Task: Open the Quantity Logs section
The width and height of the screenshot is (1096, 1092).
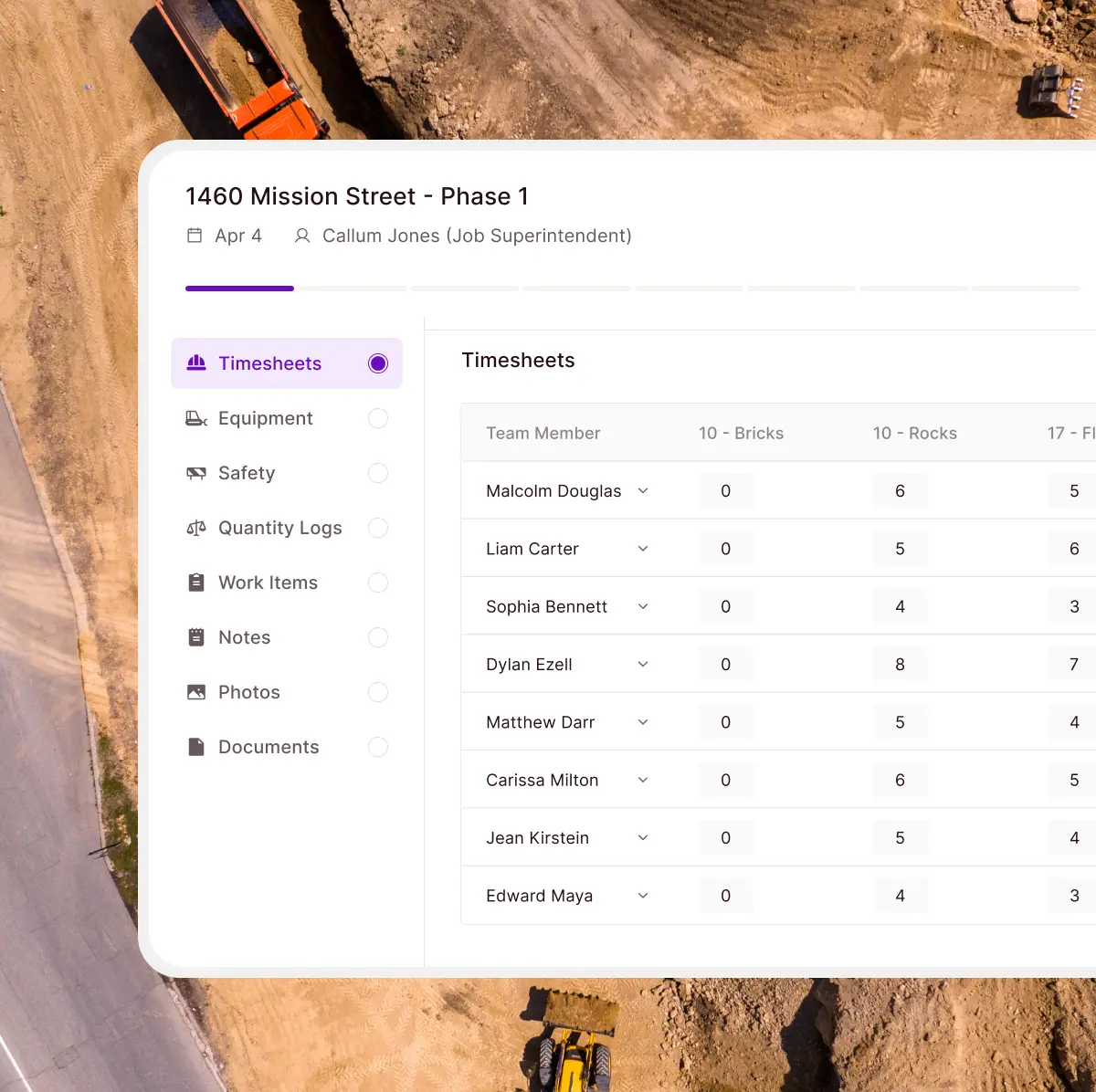Action: coord(287,528)
